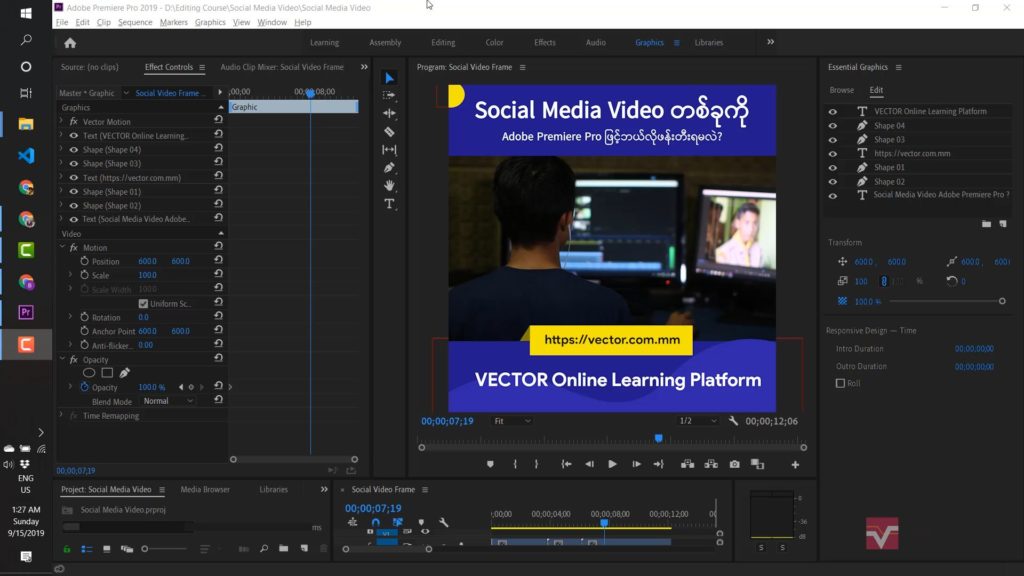Export frame with camera icon
The width and height of the screenshot is (1024, 576).
(735, 464)
